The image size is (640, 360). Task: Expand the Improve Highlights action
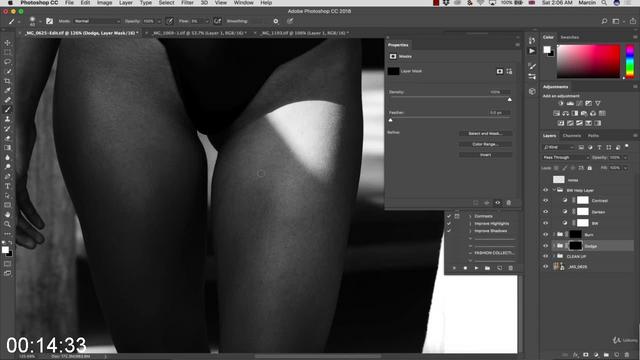[x=470, y=224]
